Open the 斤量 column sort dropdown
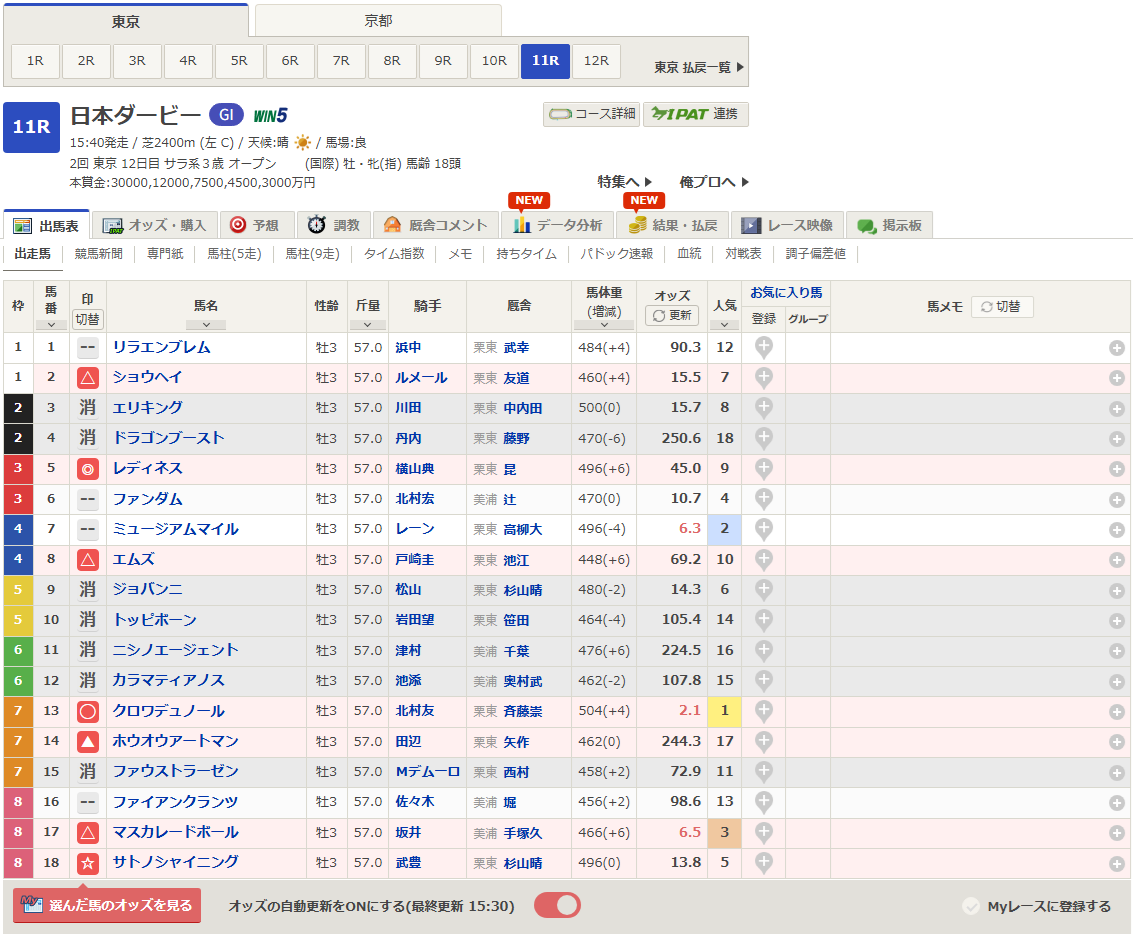The height and width of the screenshot is (935, 1133). tap(368, 324)
